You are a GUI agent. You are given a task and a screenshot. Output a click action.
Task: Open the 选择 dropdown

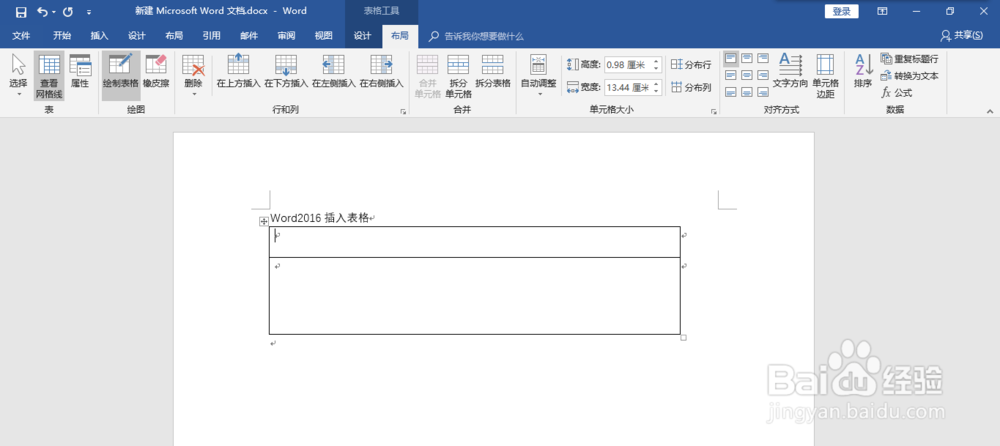(x=18, y=76)
